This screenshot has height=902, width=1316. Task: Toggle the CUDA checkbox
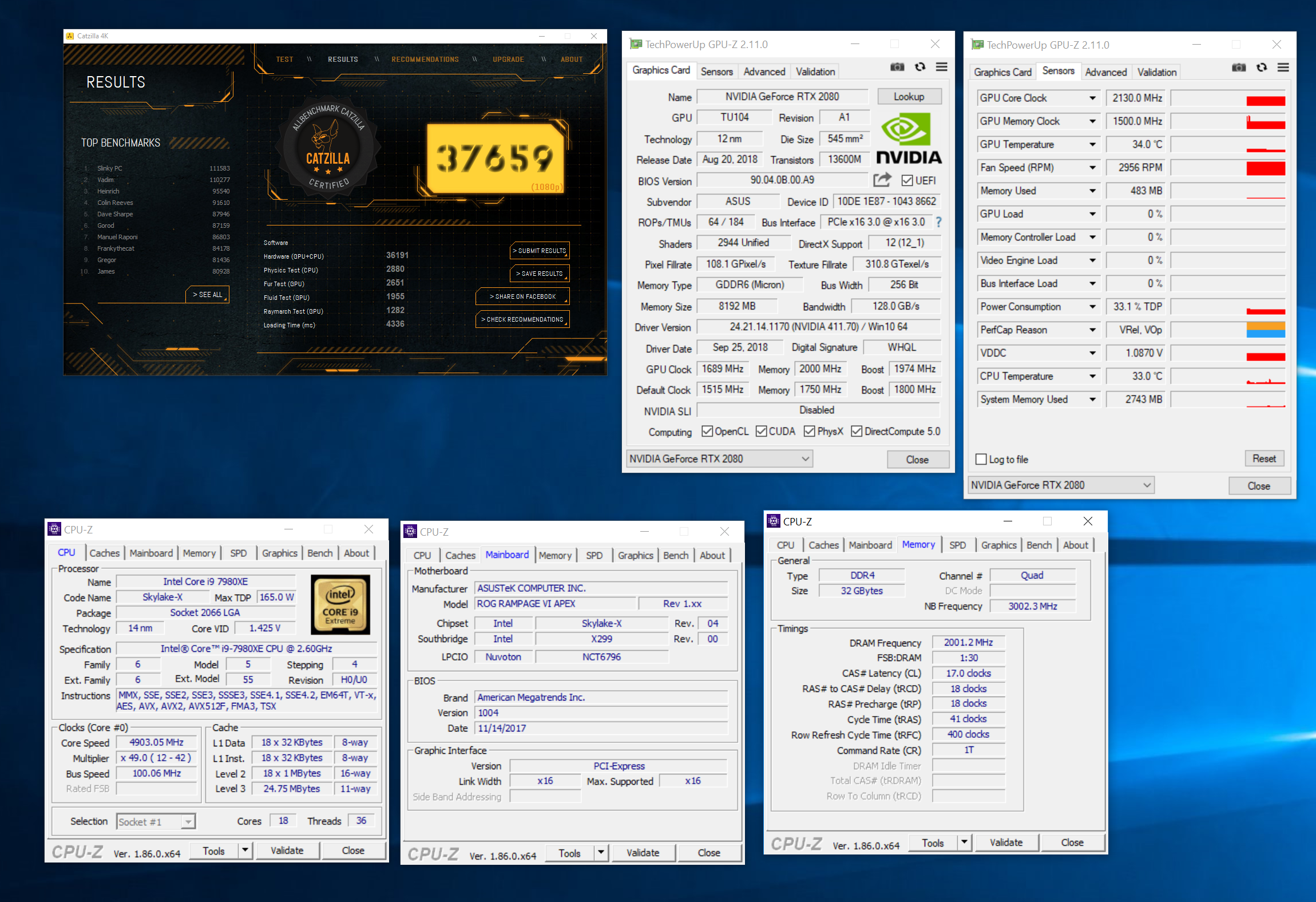click(x=762, y=431)
